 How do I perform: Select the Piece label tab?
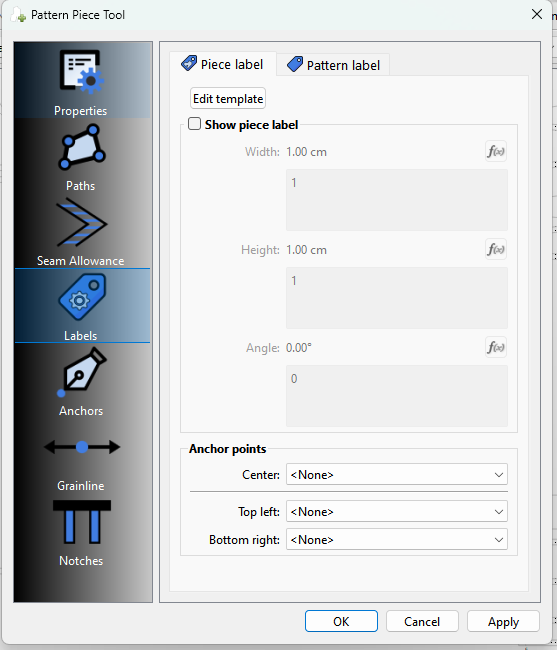223,64
